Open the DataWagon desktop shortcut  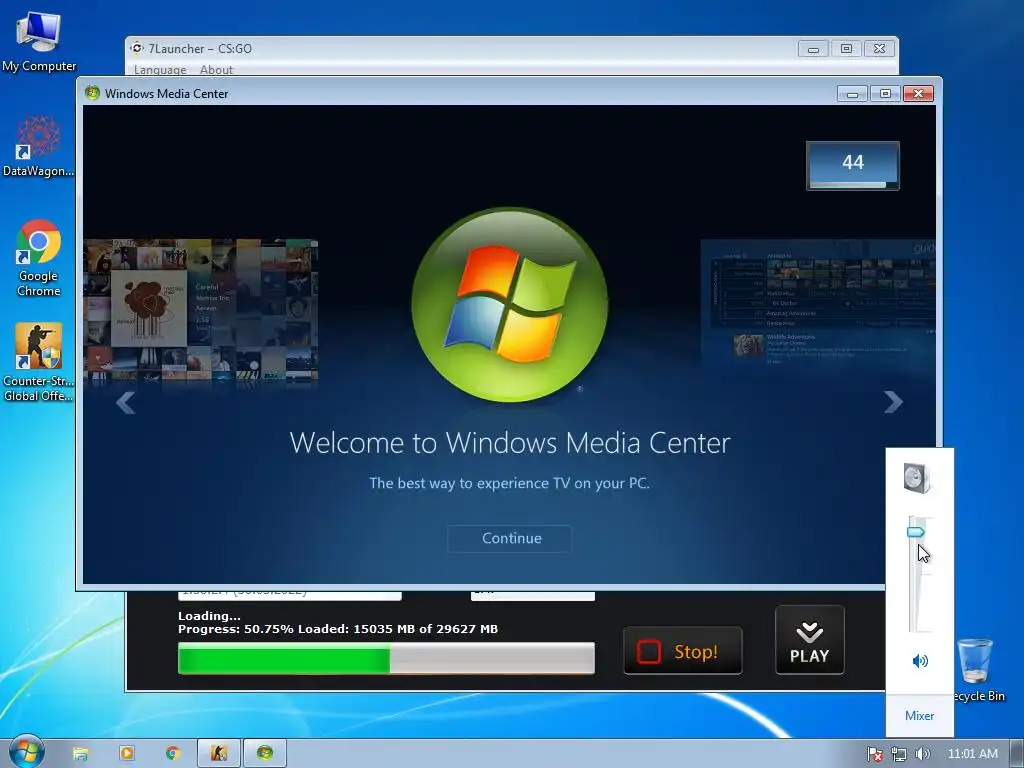pos(39,146)
